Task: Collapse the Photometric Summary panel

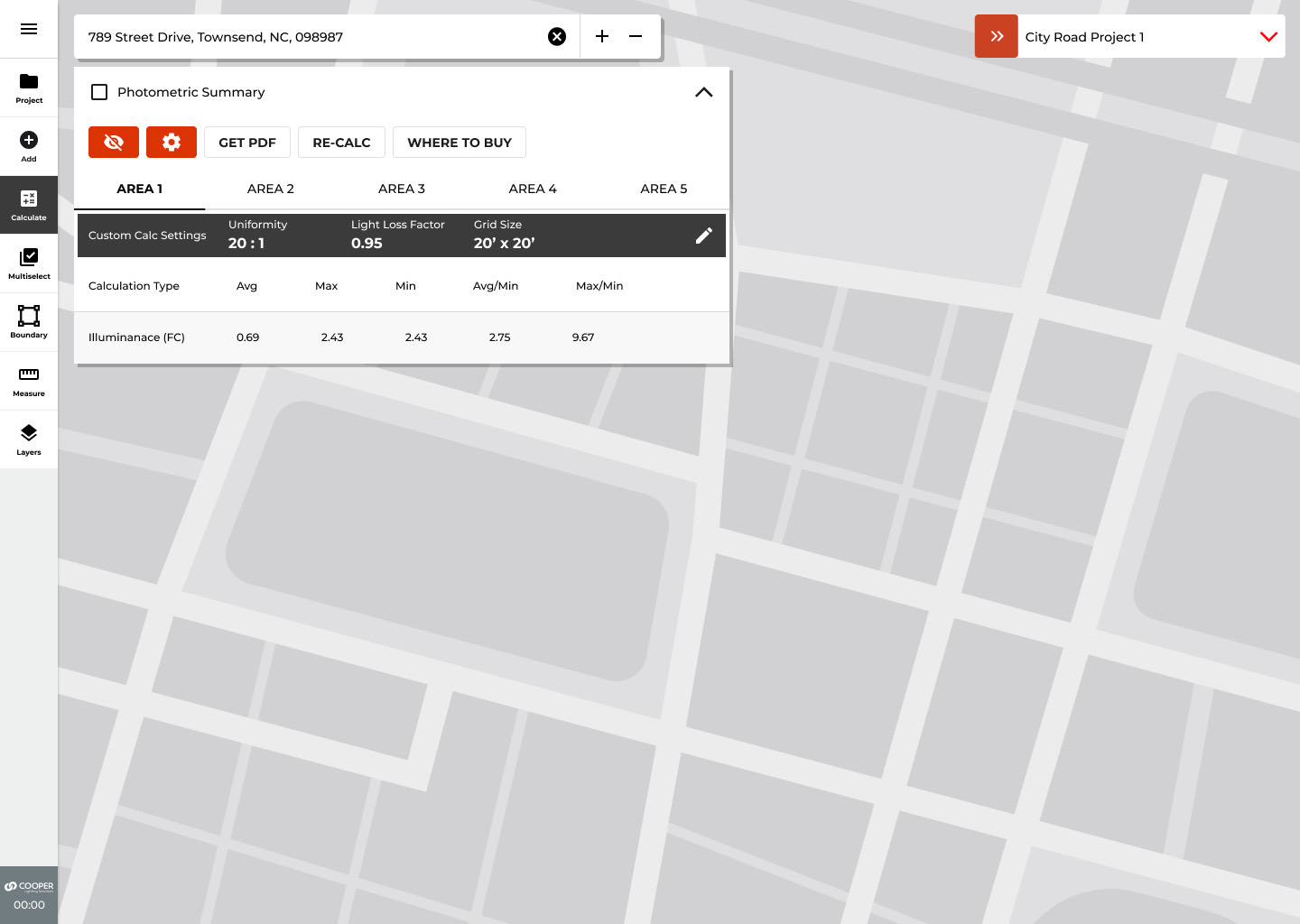Action: (x=704, y=92)
